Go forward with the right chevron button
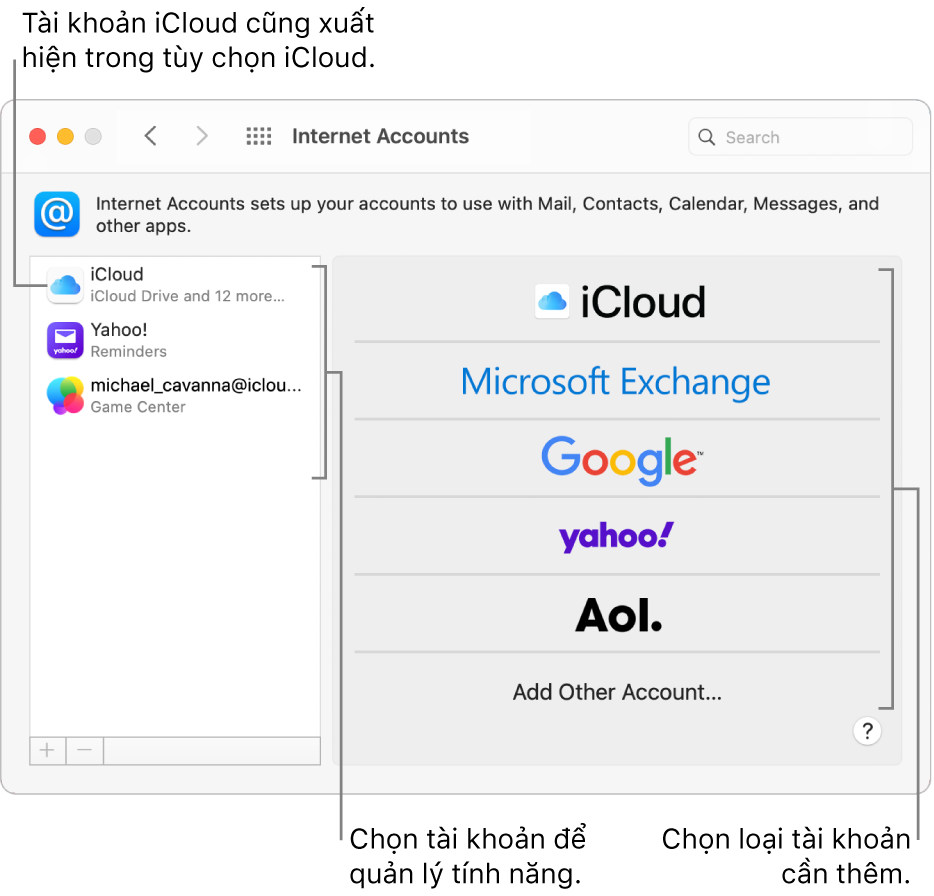934x896 pixels. click(x=202, y=136)
